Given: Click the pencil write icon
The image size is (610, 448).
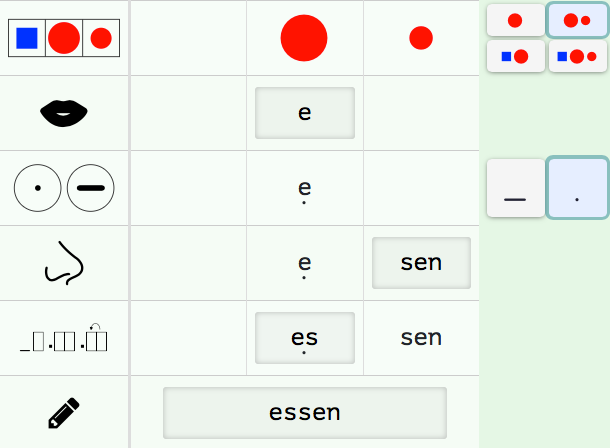Looking at the screenshot, I should [64, 412].
